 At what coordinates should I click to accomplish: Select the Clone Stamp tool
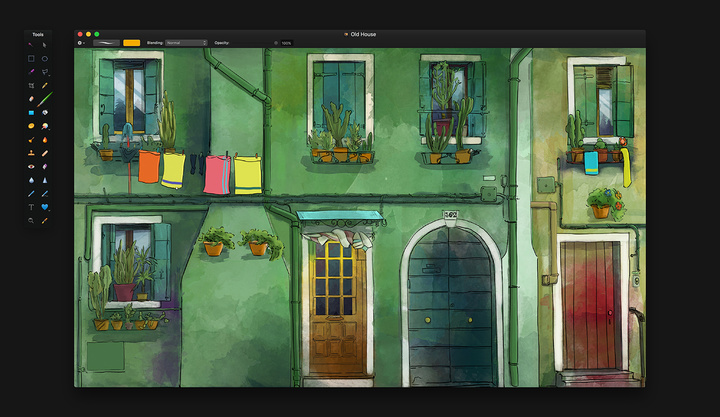coord(31,153)
